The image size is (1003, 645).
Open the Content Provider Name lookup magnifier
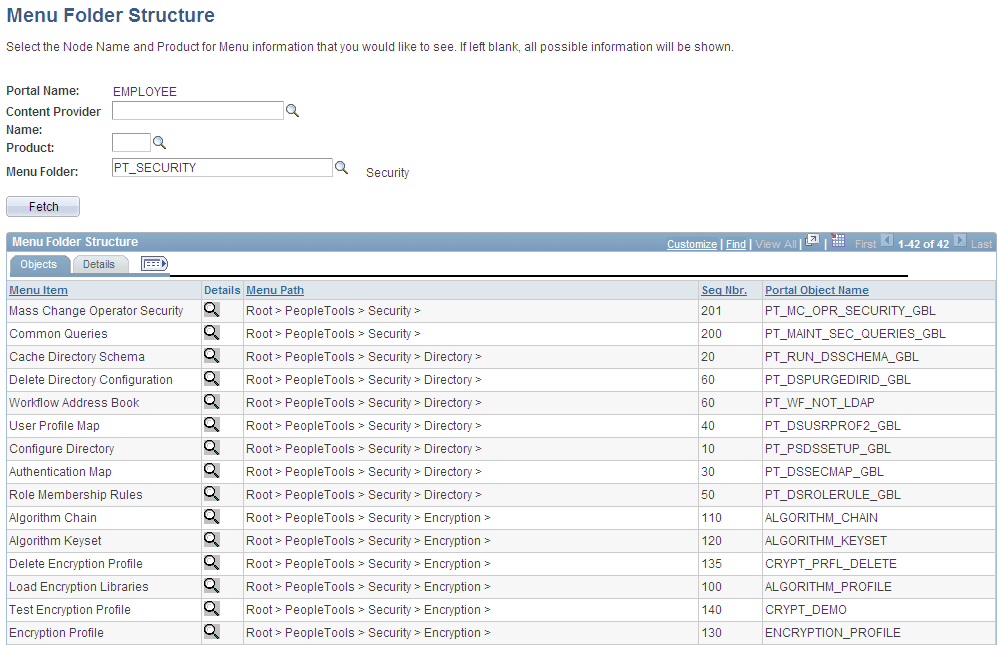[x=292, y=110]
